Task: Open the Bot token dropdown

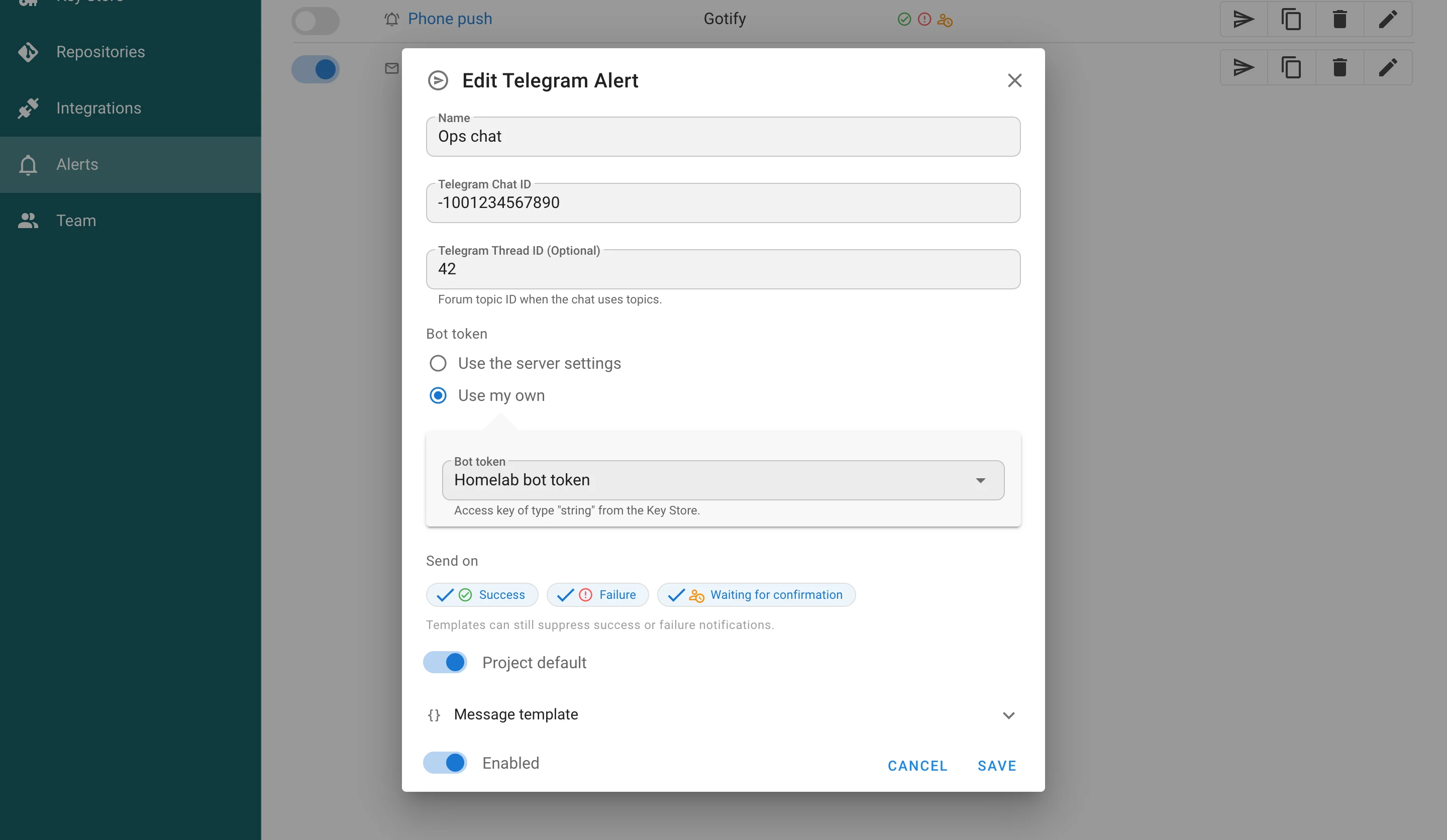Action: pyautogui.click(x=723, y=480)
